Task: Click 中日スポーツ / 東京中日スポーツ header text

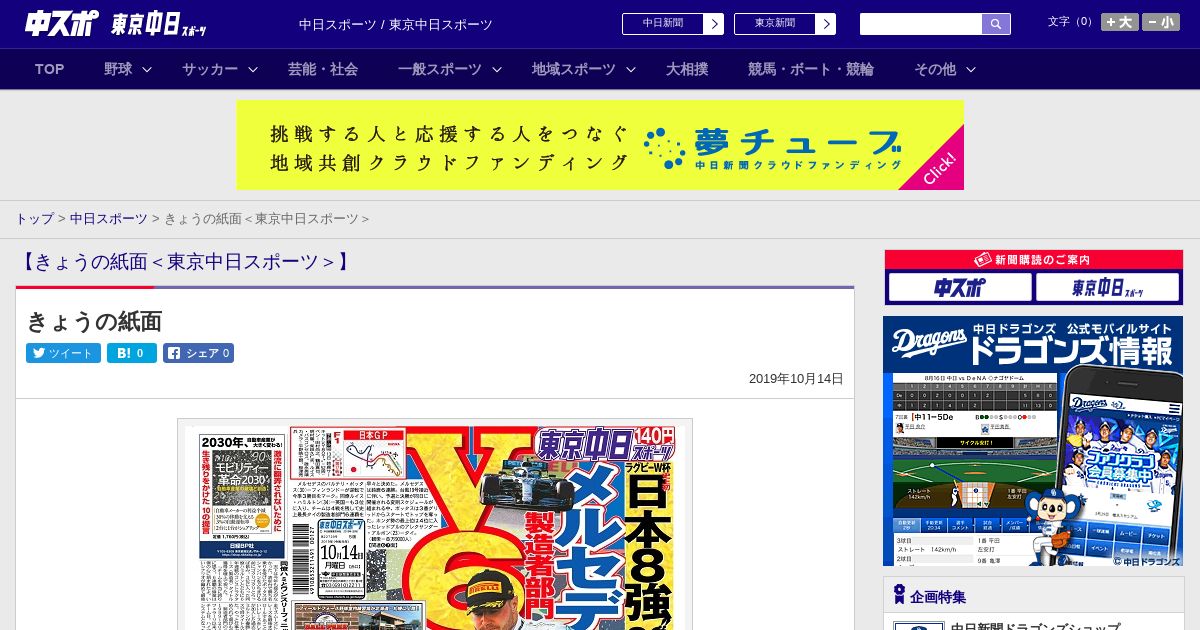Action: [396, 24]
